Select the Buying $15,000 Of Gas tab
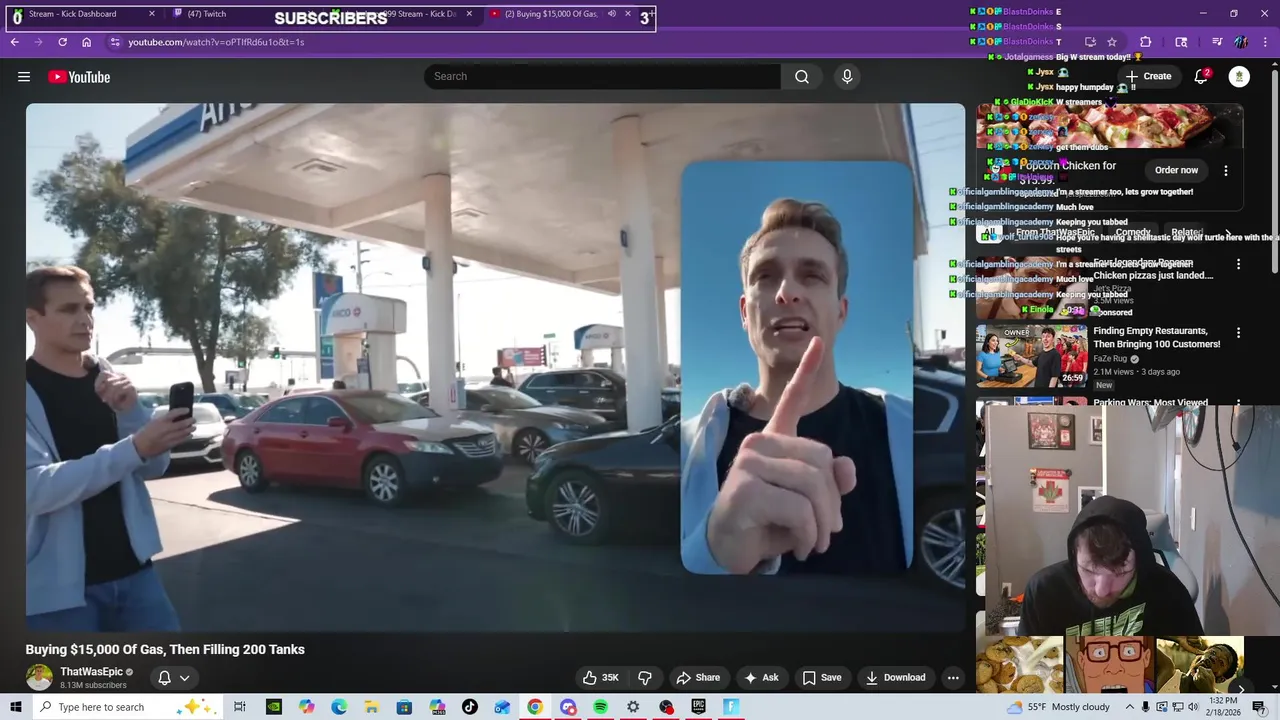 [x=562, y=14]
